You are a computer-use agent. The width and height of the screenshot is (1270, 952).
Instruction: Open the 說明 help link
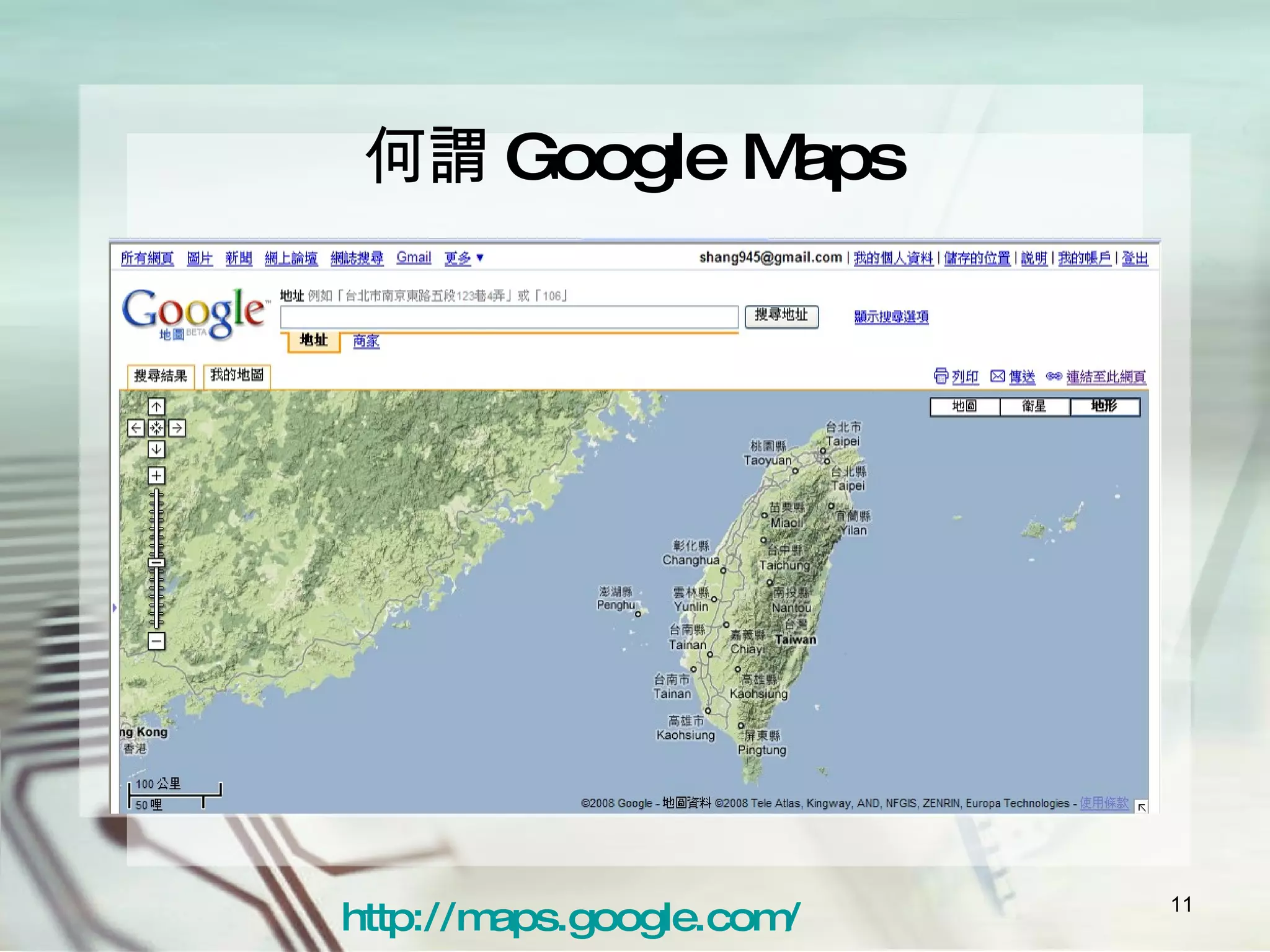coord(1034,258)
